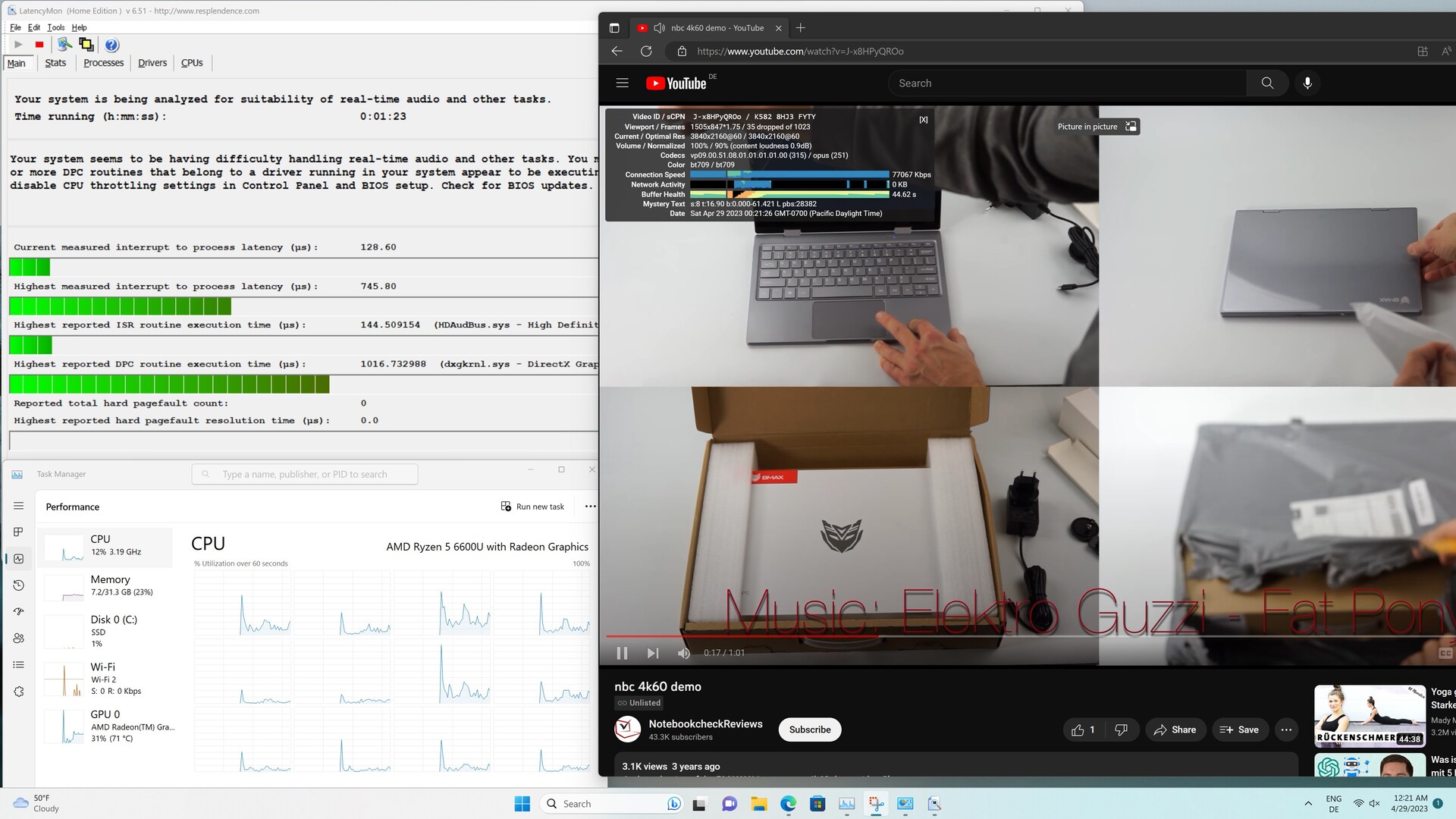Screen dimensions: 1456x819
Task: Focus the YouTube search box
Action: (x=1067, y=83)
